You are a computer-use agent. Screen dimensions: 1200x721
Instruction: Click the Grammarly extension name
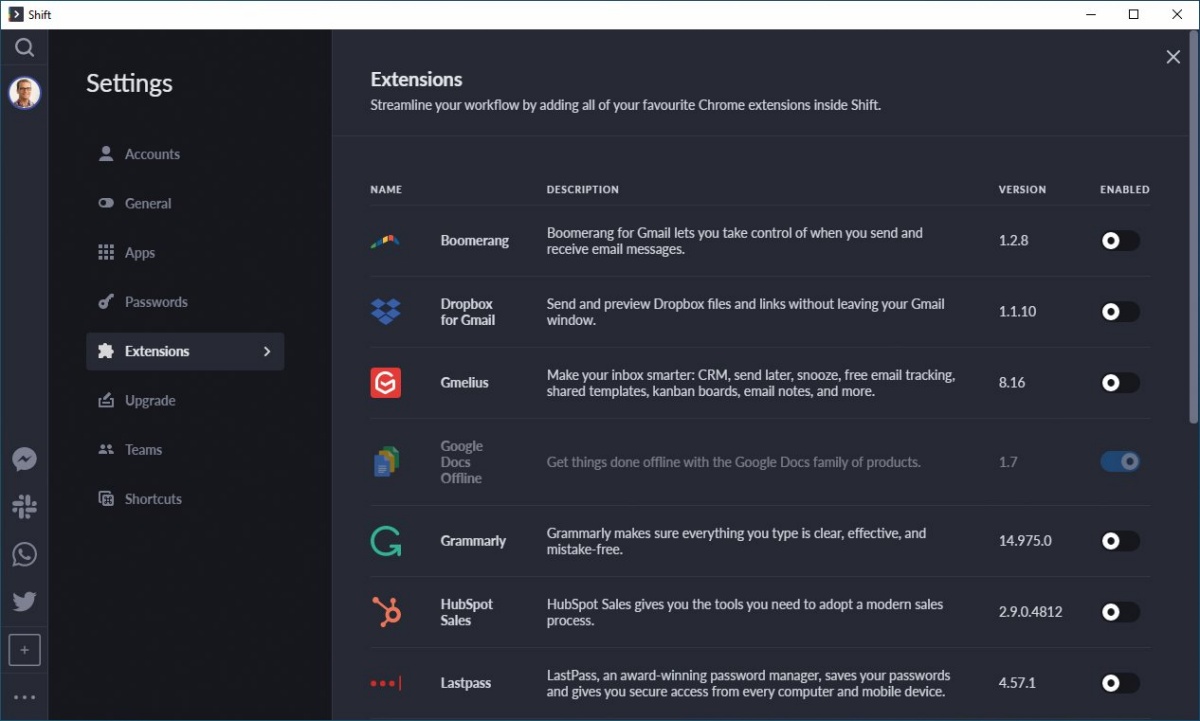click(474, 541)
